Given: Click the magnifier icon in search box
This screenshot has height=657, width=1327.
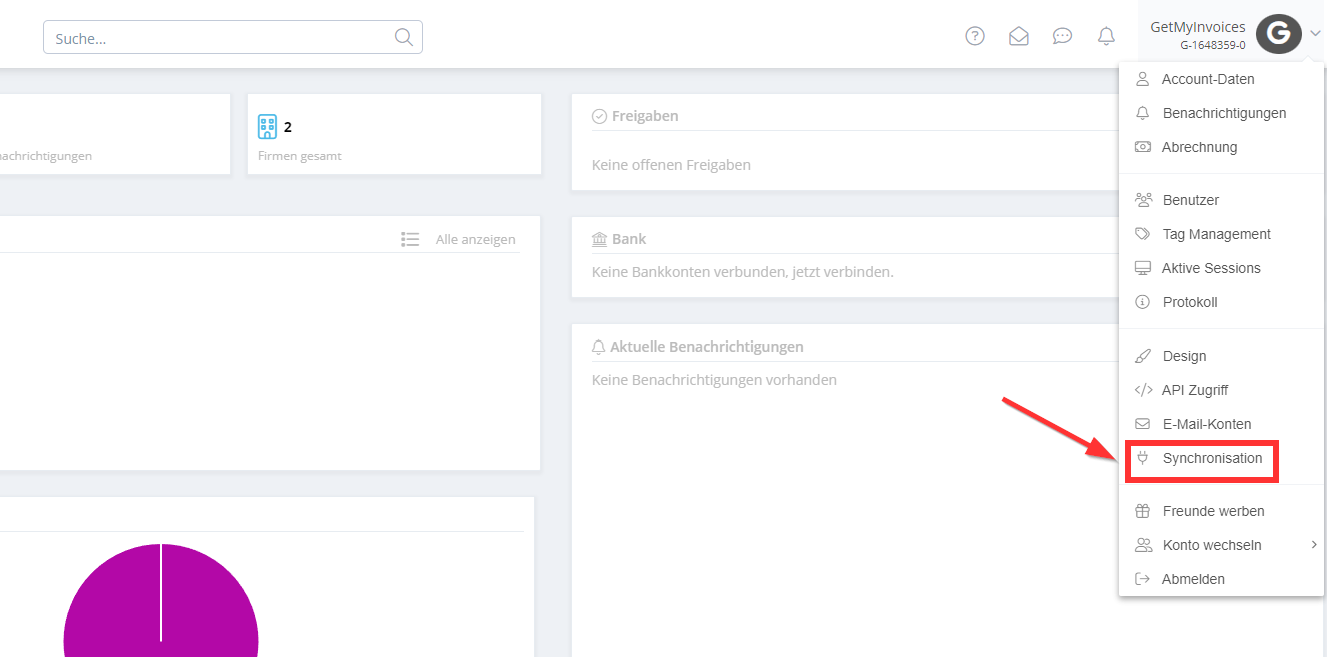Looking at the screenshot, I should pyautogui.click(x=404, y=37).
